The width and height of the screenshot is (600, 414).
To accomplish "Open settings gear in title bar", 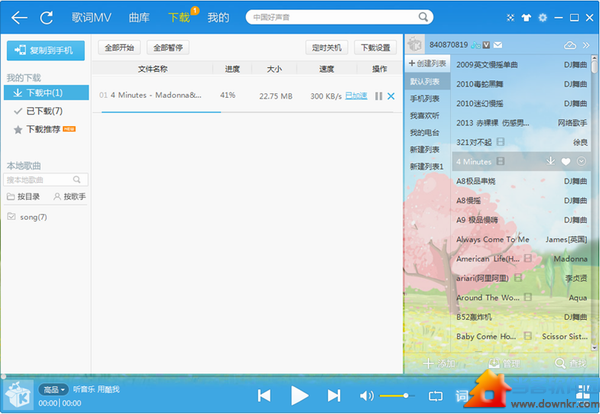I will (x=543, y=18).
